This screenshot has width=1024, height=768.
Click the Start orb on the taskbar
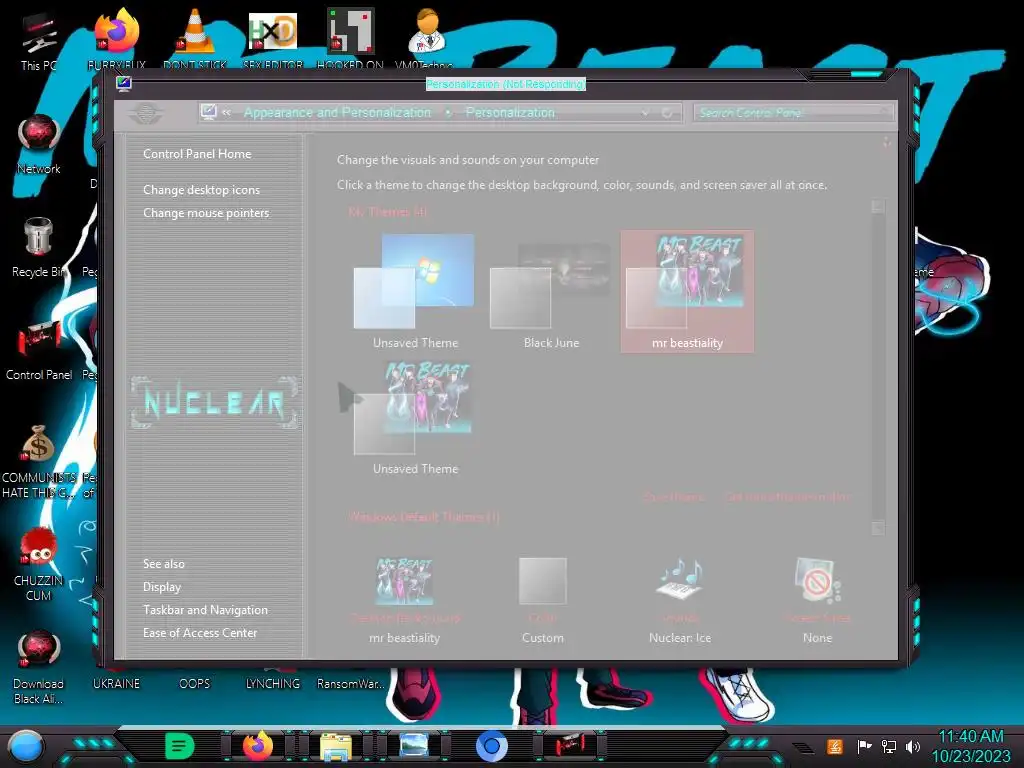tap(26, 747)
